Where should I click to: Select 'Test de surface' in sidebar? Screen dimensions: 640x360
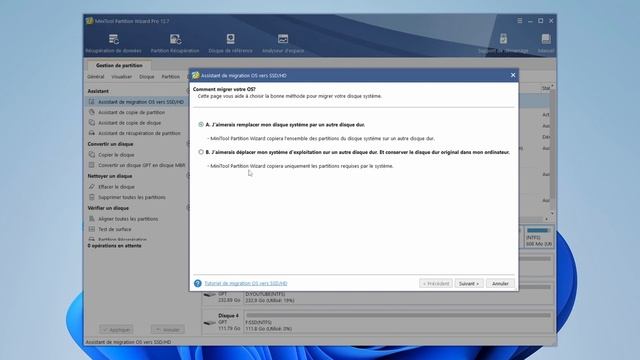[115, 229]
